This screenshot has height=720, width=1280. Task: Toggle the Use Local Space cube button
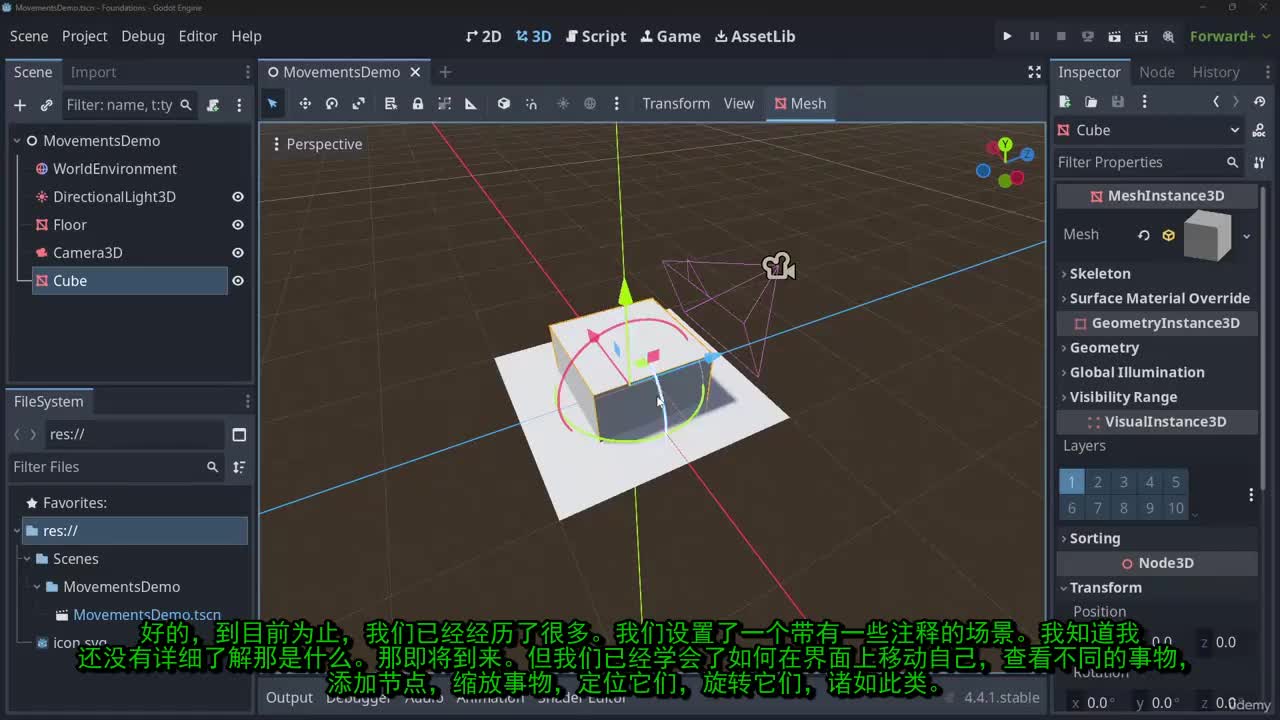(504, 104)
